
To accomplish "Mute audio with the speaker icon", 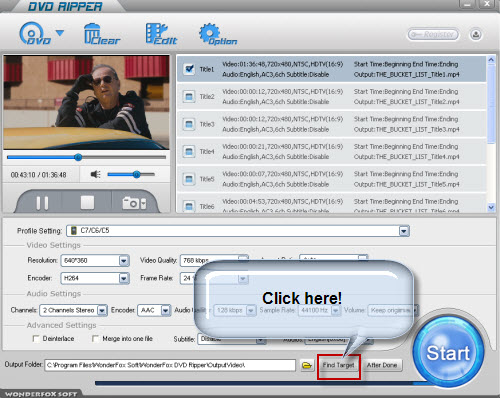I will click(96, 174).
